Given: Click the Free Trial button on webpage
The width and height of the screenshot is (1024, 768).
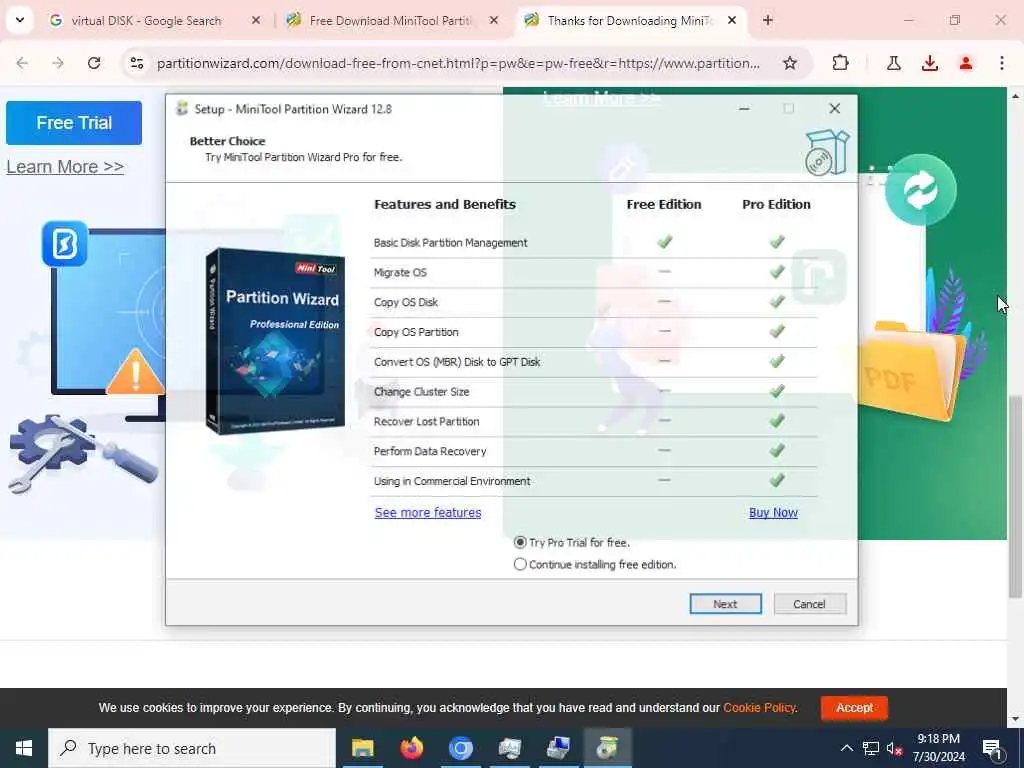Looking at the screenshot, I should pos(74,123).
